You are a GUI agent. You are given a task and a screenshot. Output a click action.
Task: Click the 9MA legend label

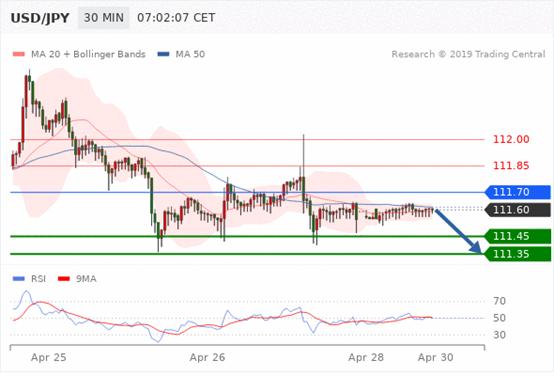(x=86, y=279)
